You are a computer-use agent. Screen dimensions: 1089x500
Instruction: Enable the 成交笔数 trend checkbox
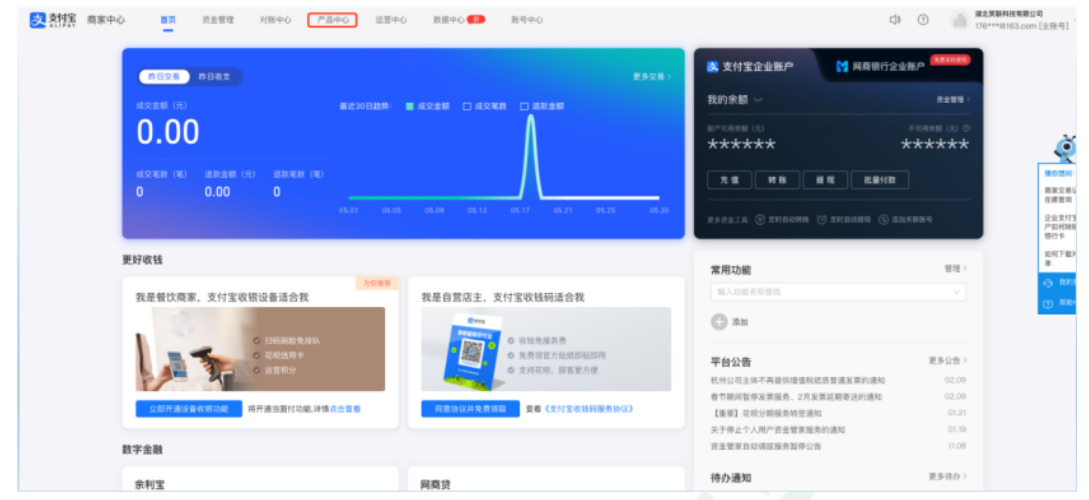pyautogui.click(x=467, y=106)
